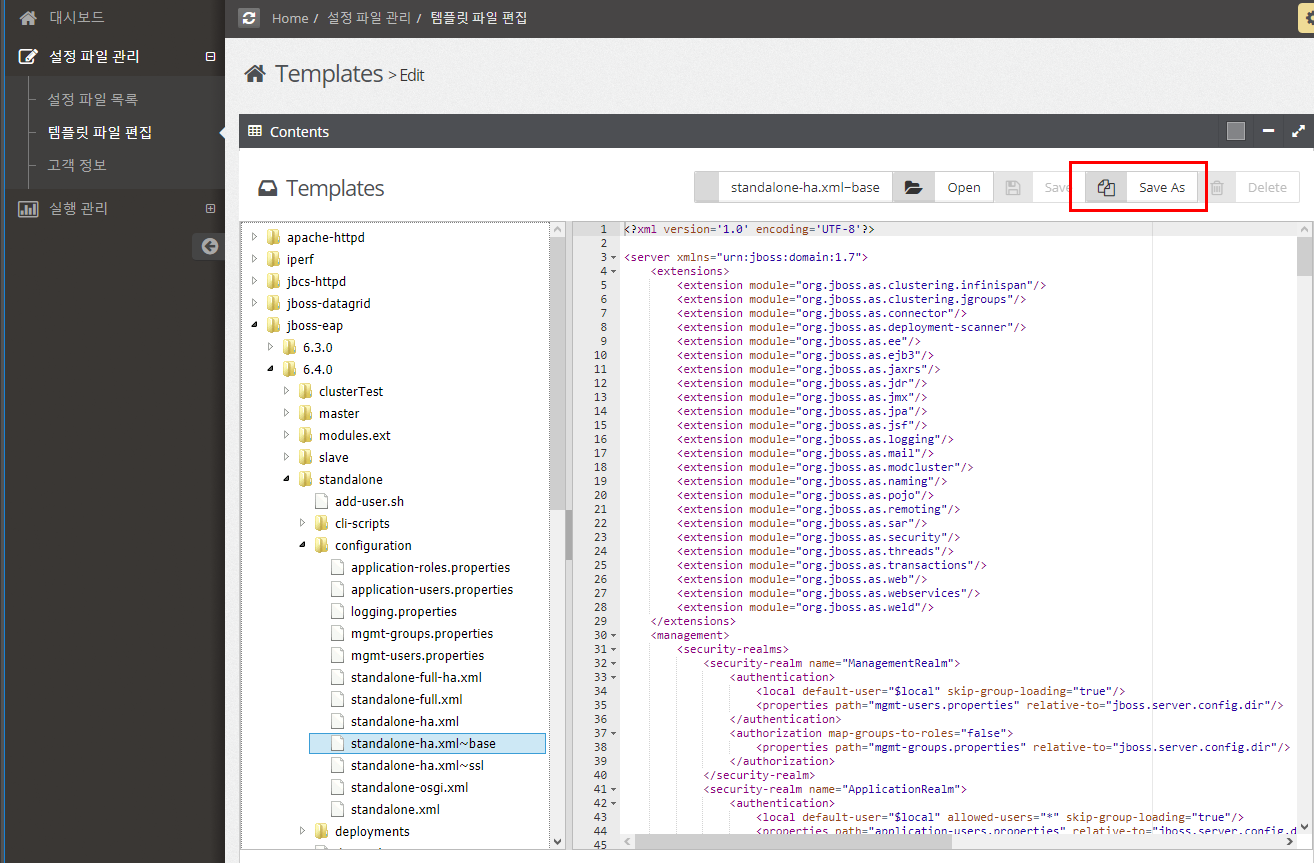Expand the apache-httpd folder
Viewport: 1314px width, 863px height.
click(255, 238)
